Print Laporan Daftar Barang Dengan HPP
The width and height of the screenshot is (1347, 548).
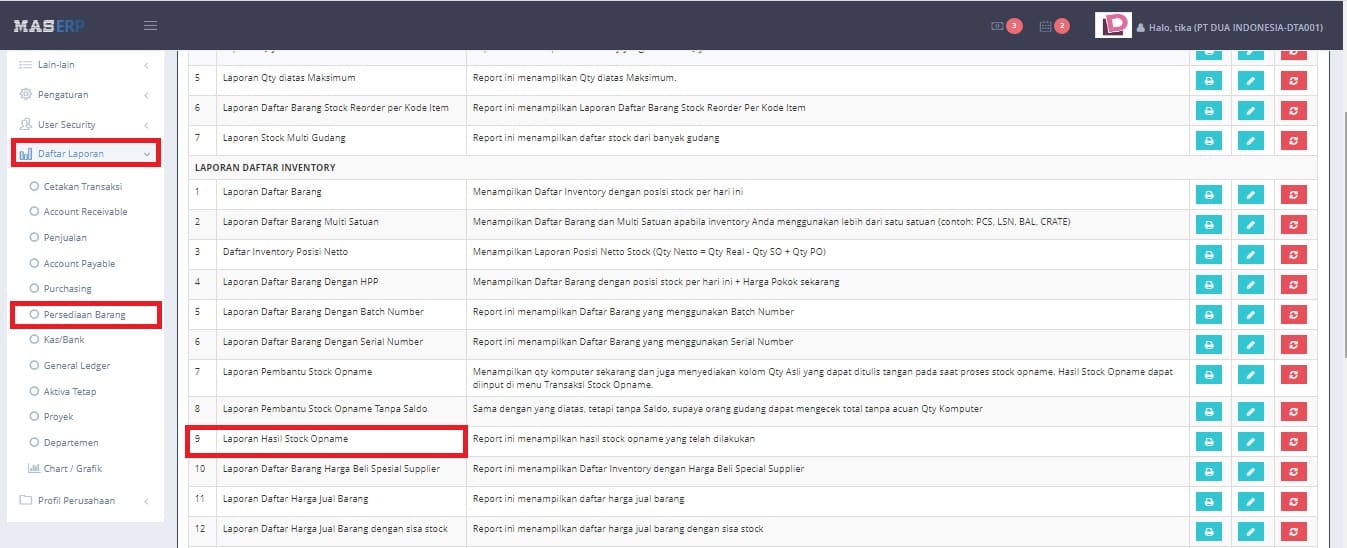(x=1208, y=285)
